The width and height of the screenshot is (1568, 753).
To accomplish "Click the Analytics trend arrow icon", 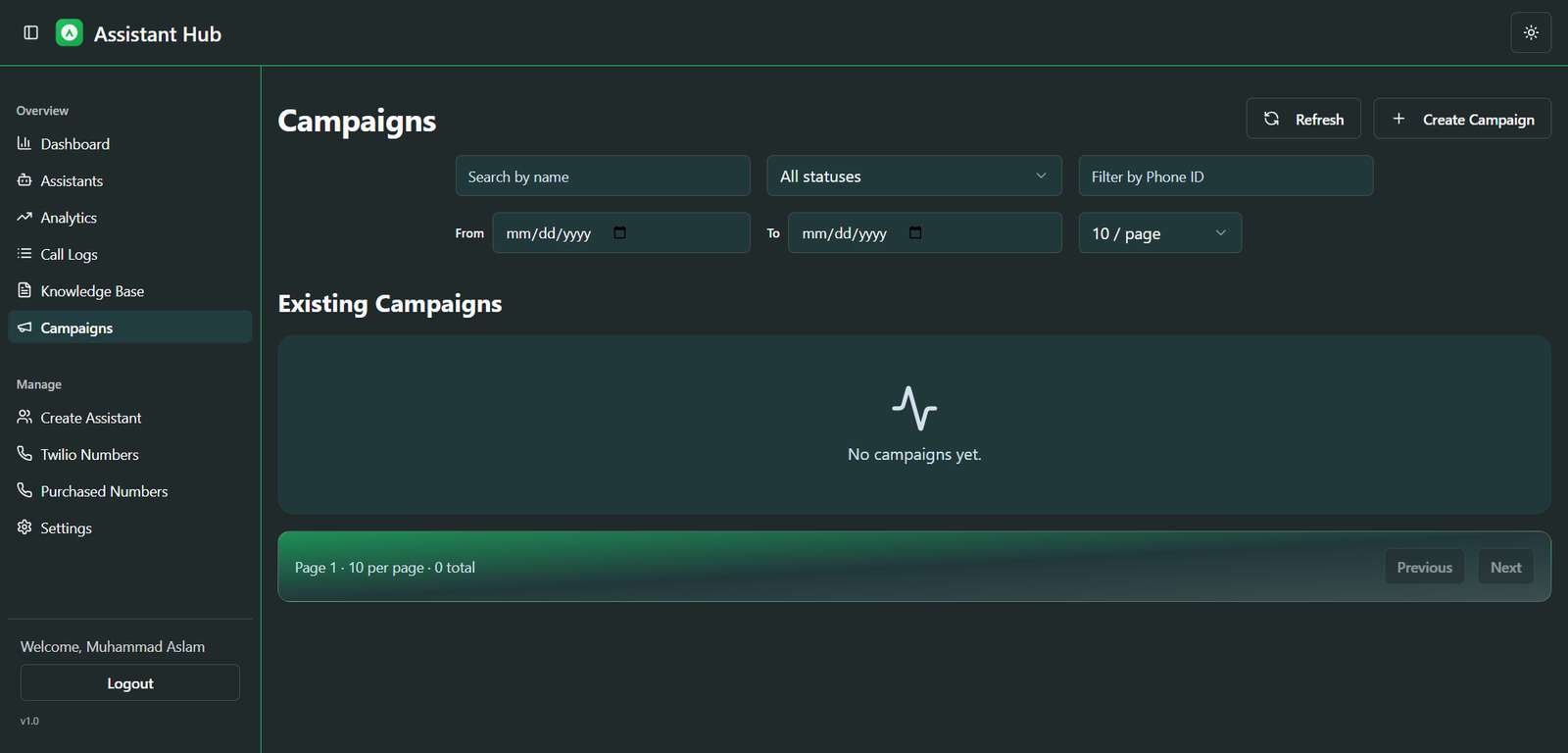I will click(x=24, y=217).
